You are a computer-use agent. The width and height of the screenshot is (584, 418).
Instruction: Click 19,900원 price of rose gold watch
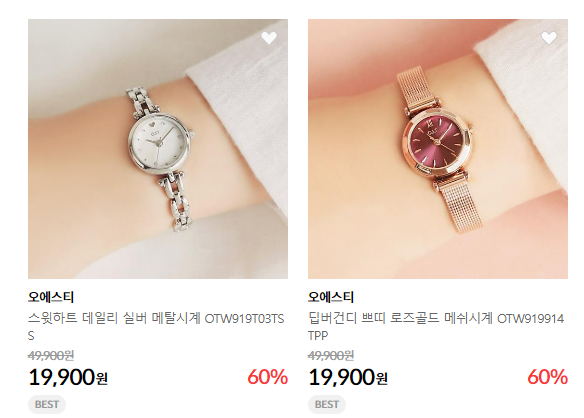click(x=348, y=377)
